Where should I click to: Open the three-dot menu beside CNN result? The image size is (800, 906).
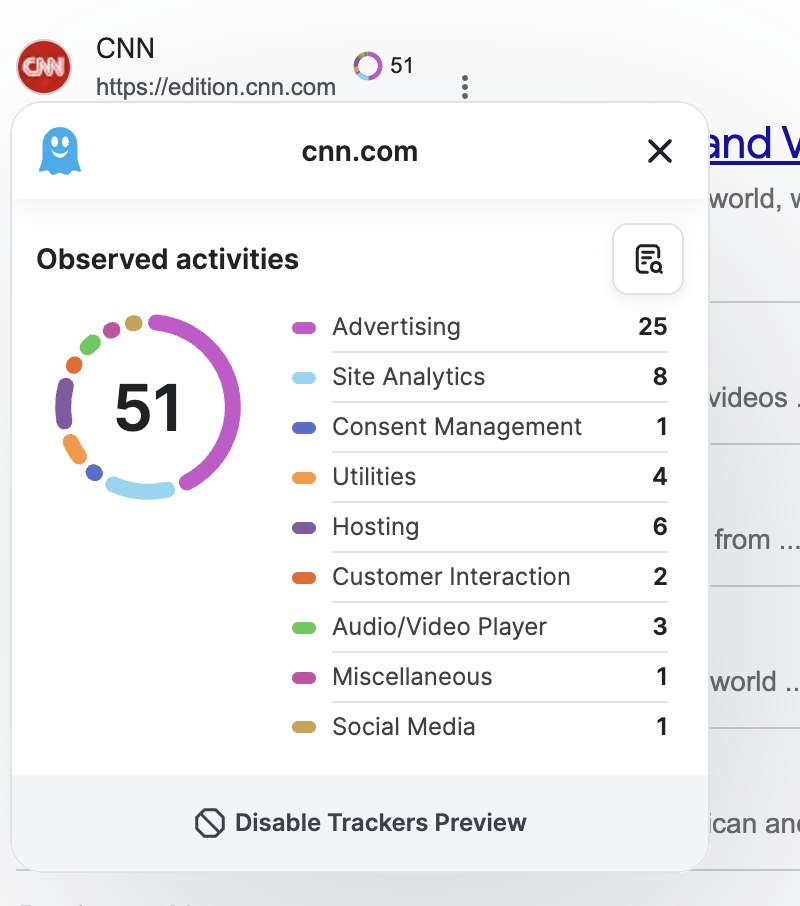465,87
